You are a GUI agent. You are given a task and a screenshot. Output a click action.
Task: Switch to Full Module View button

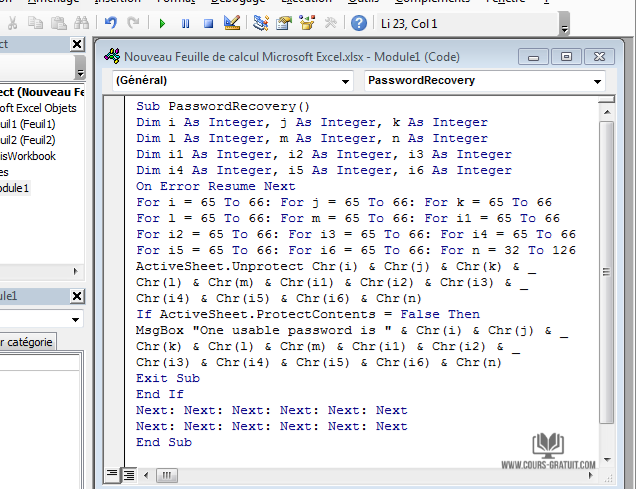click(x=129, y=473)
